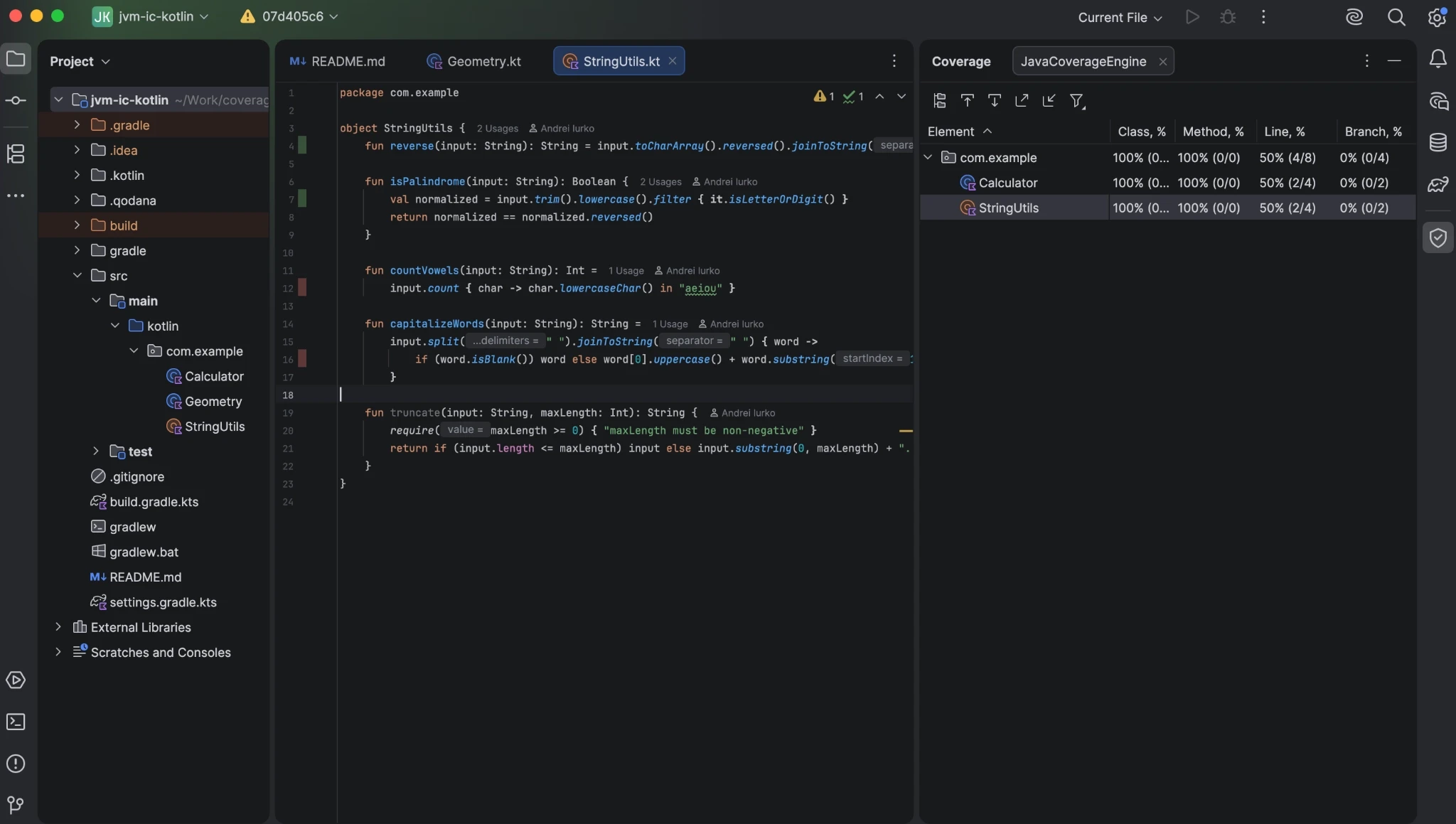Viewport: 1456px width, 824px height.
Task: Open the coverage filter funnel icon
Action: click(x=1077, y=101)
